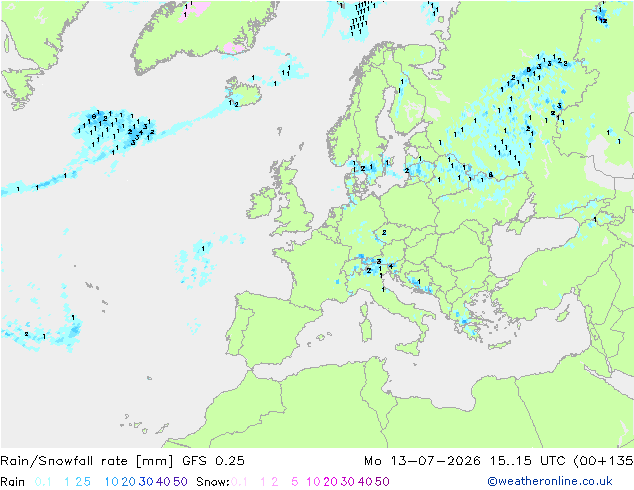
Task: Click the rain value 2 over Czech Republic
Action: click(x=384, y=232)
